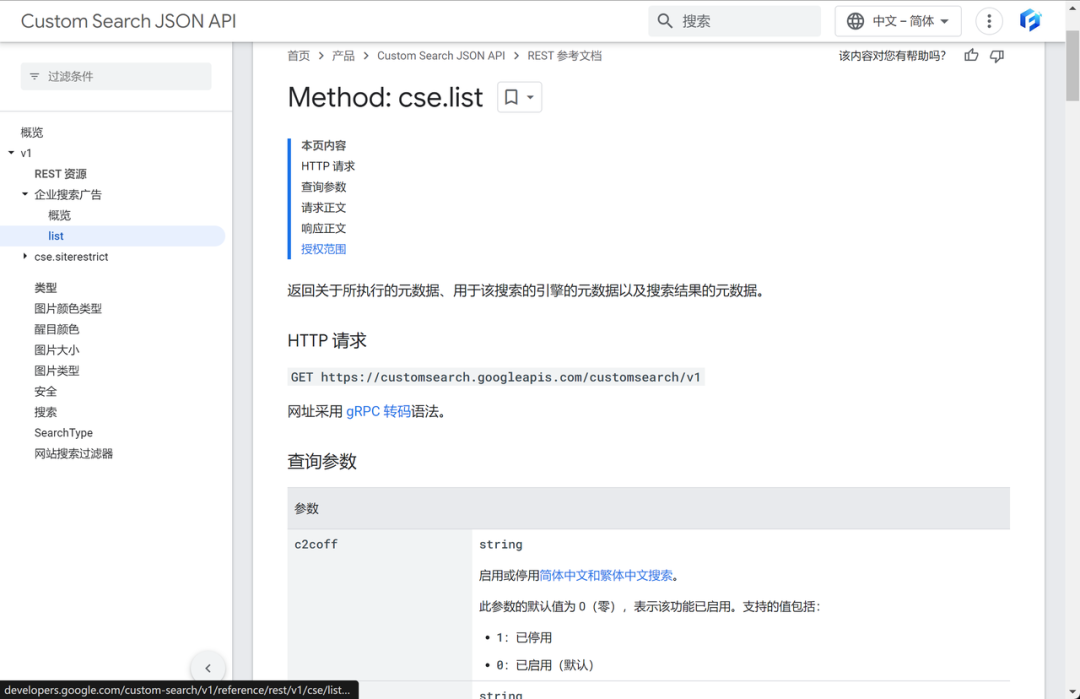Select 授权范围 in page contents
The width and height of the screenshot is (1080, 699).
point(323,249)
